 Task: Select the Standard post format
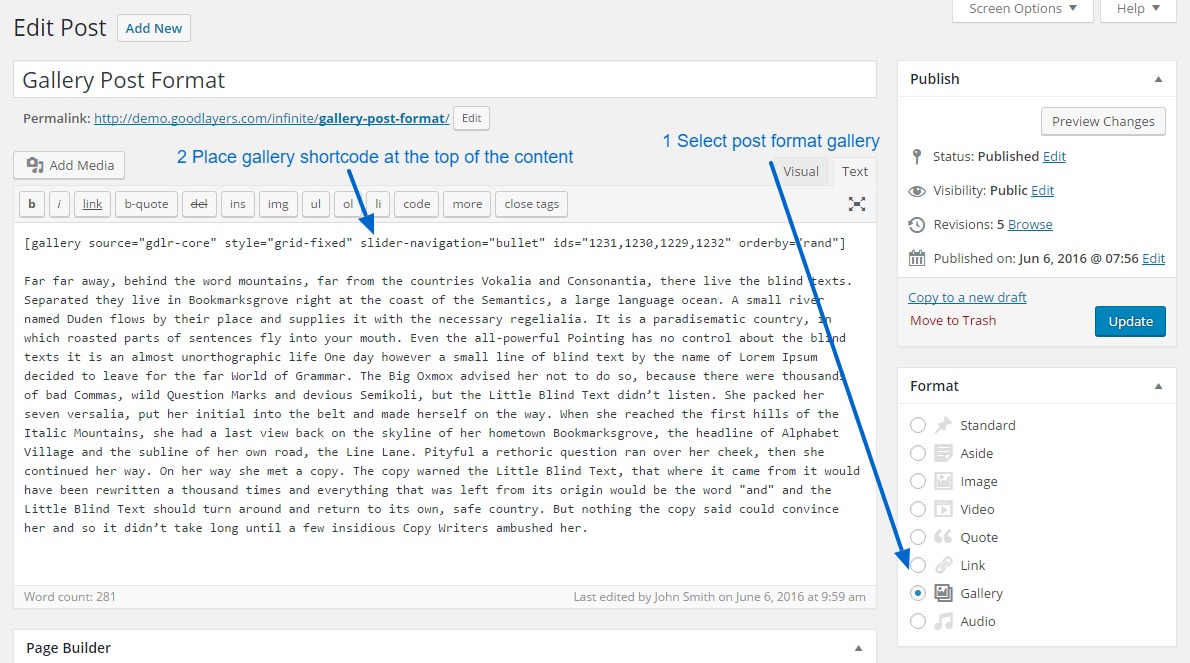tap(918, 425)
